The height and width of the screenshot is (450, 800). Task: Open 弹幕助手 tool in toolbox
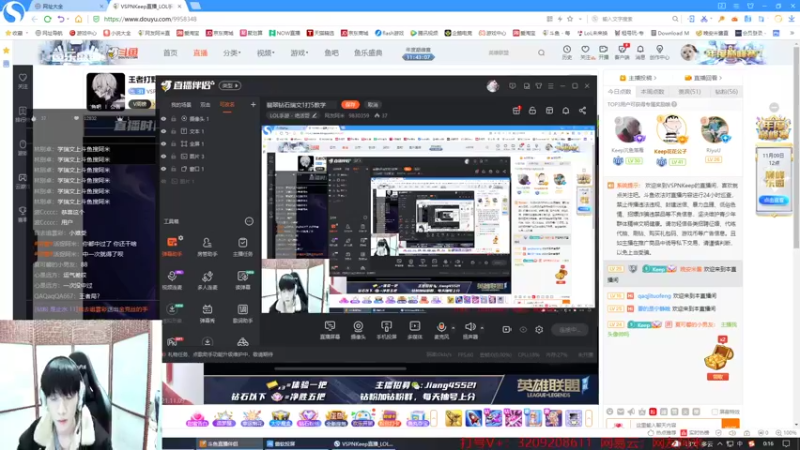pyautogui.click(x=172, y=246)
